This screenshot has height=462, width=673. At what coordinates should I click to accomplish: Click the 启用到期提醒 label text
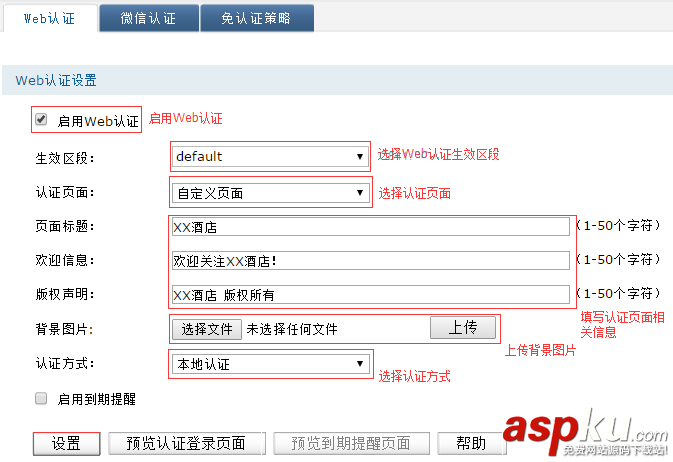97,399
